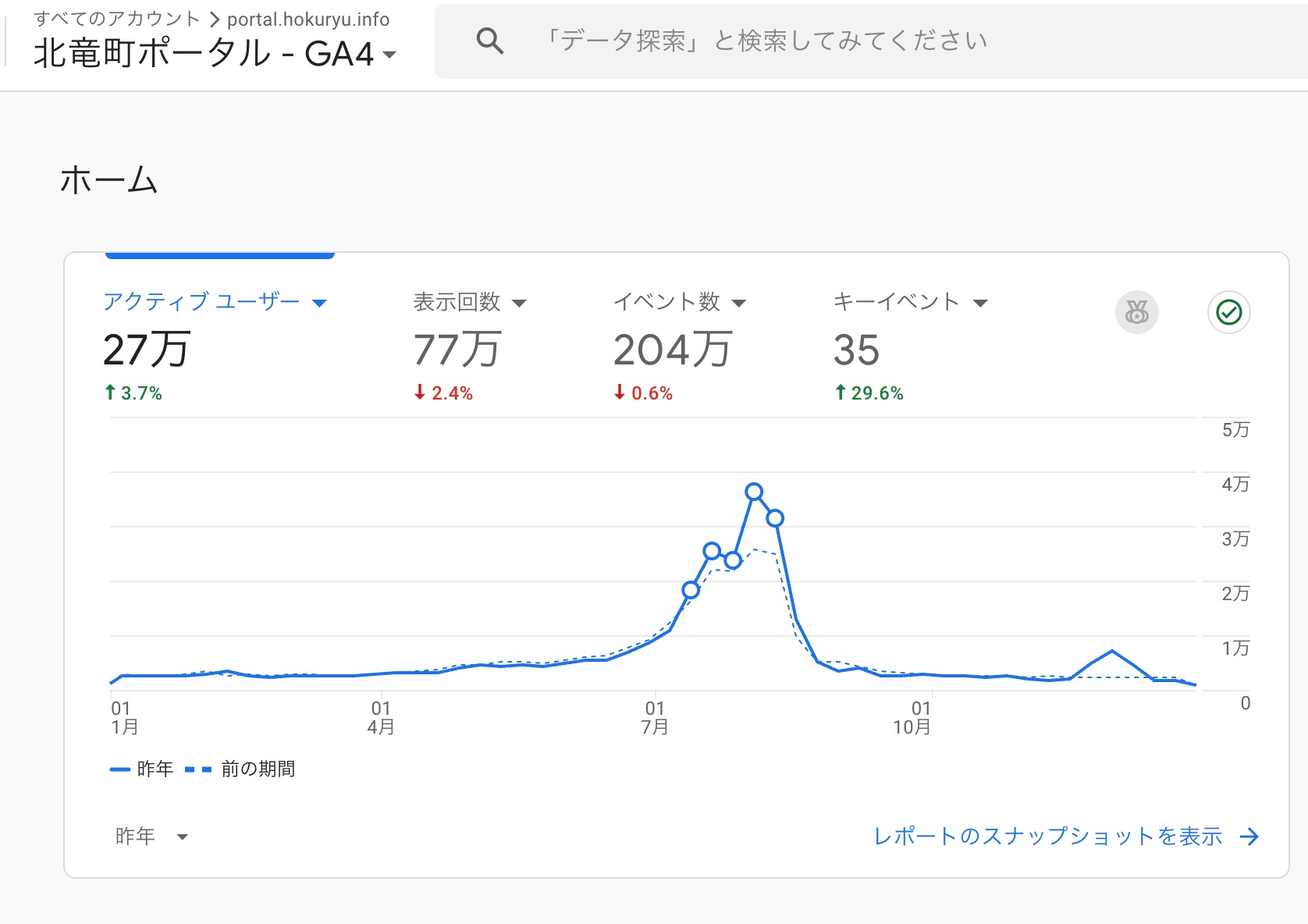Viewport: 1308px width, 924px height.
Task: Select the 35 キーイベント metric tab
Action: [856, 350]
